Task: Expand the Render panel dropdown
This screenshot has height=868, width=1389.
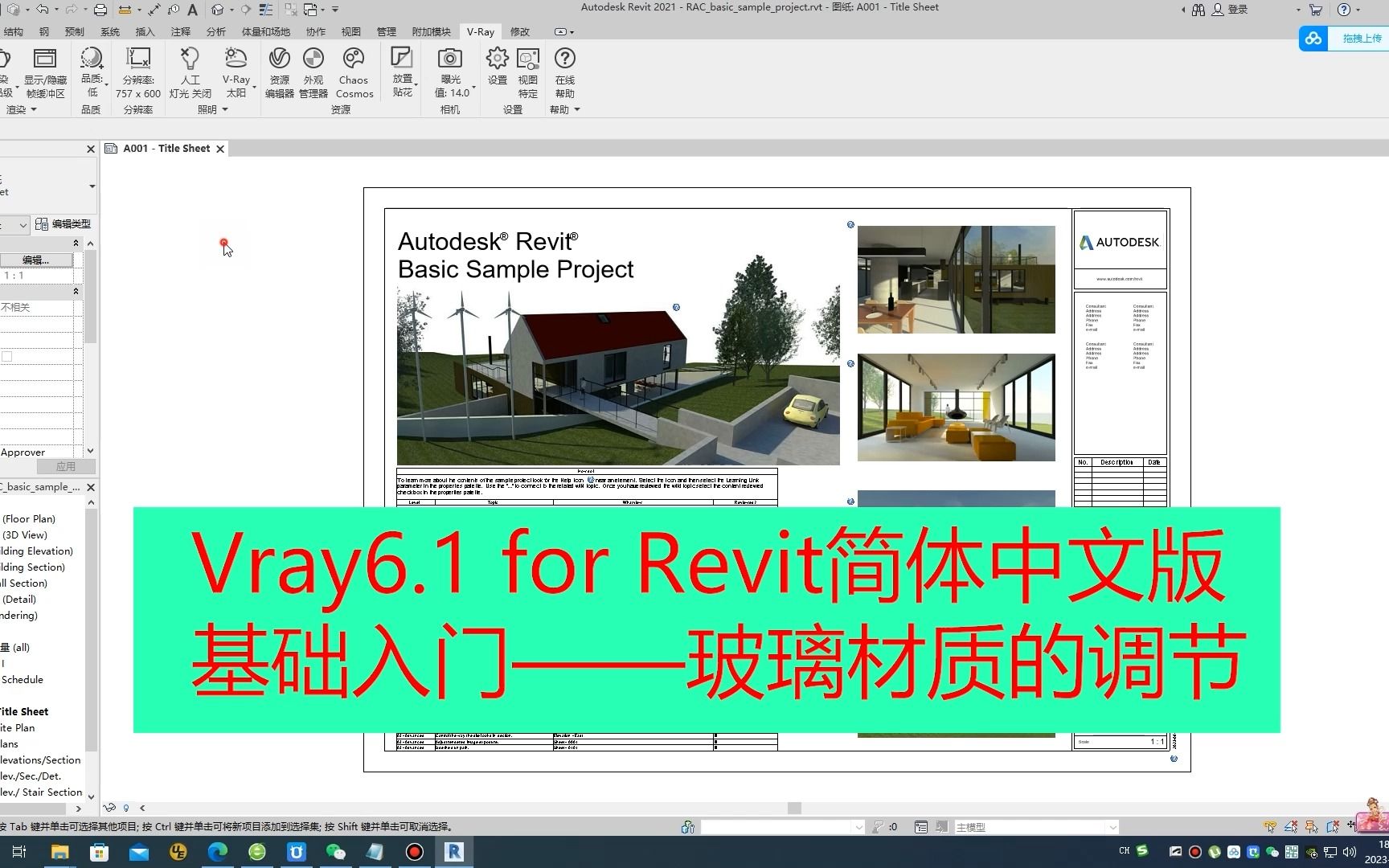Action: [34, 109]
